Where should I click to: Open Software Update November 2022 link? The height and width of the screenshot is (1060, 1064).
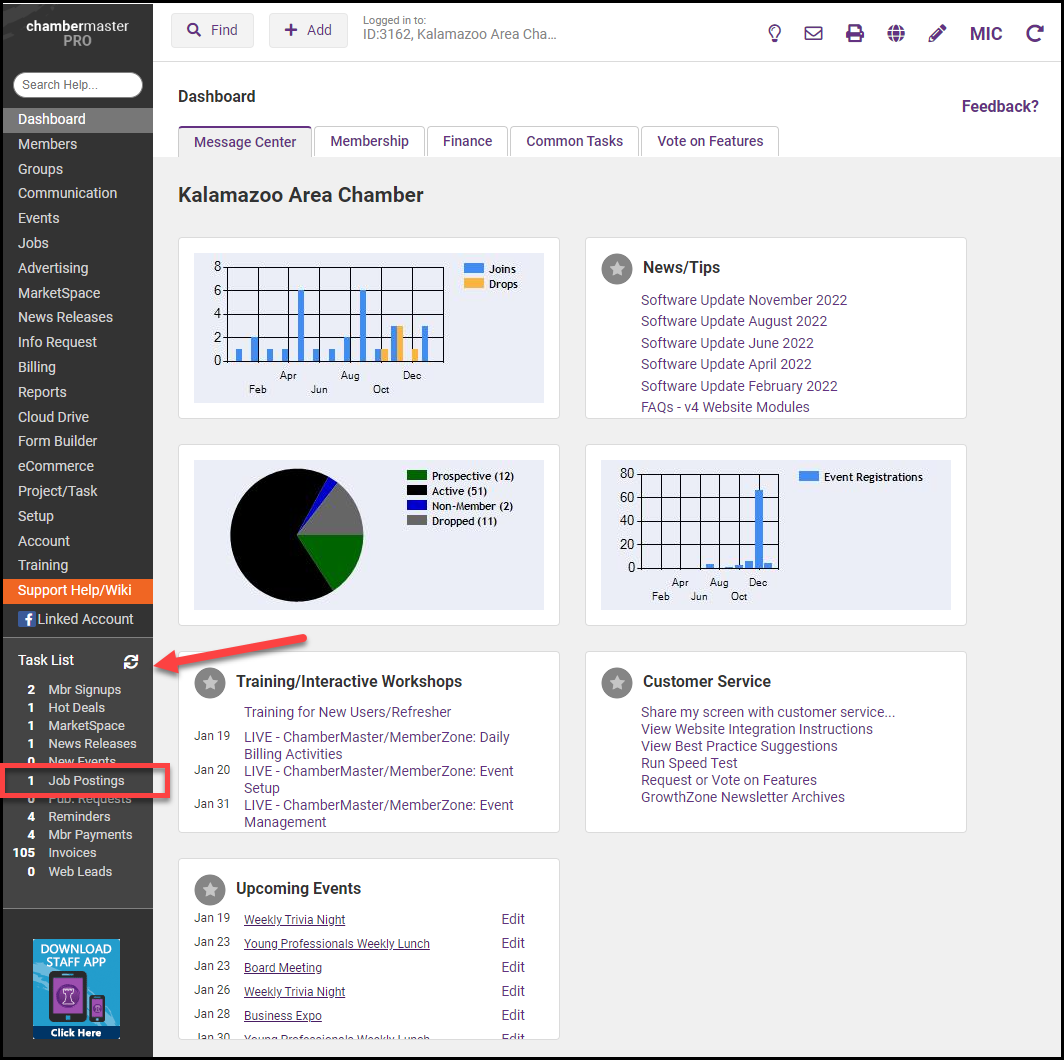click(x=743, y=300)
